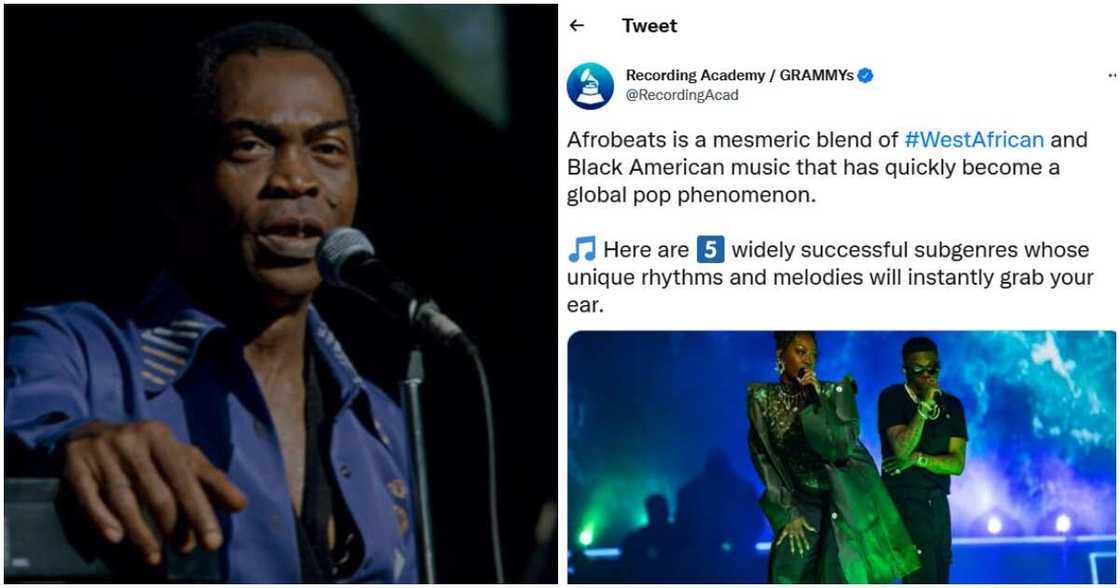The height and width of the screenshot is (588, 1120).
Task: Click the blue number 5 emoji
Action: 710,250
